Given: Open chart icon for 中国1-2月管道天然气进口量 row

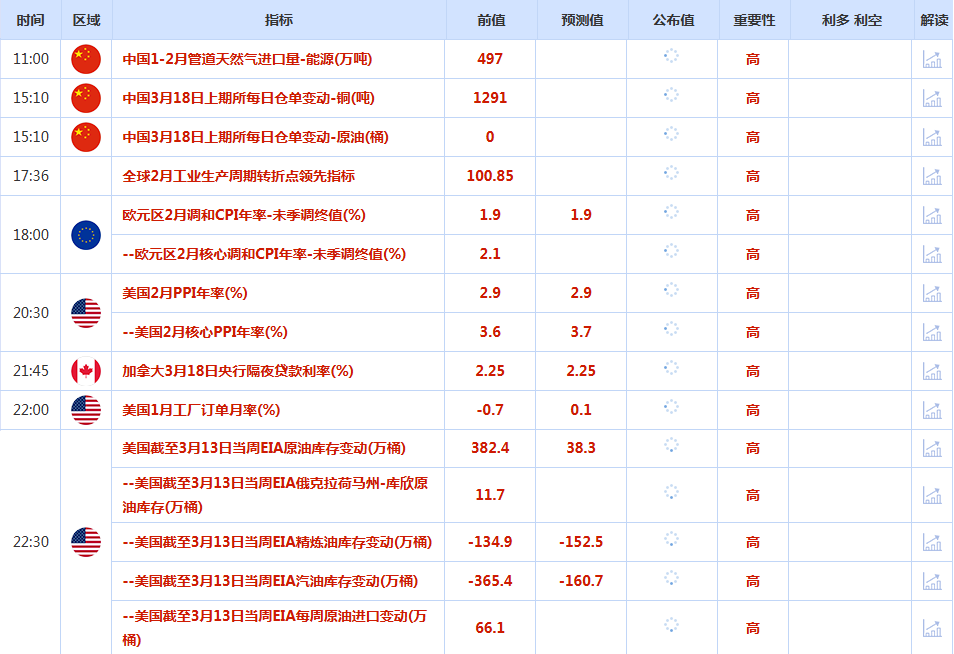Looking at the screenshot, I should [932, 59].
